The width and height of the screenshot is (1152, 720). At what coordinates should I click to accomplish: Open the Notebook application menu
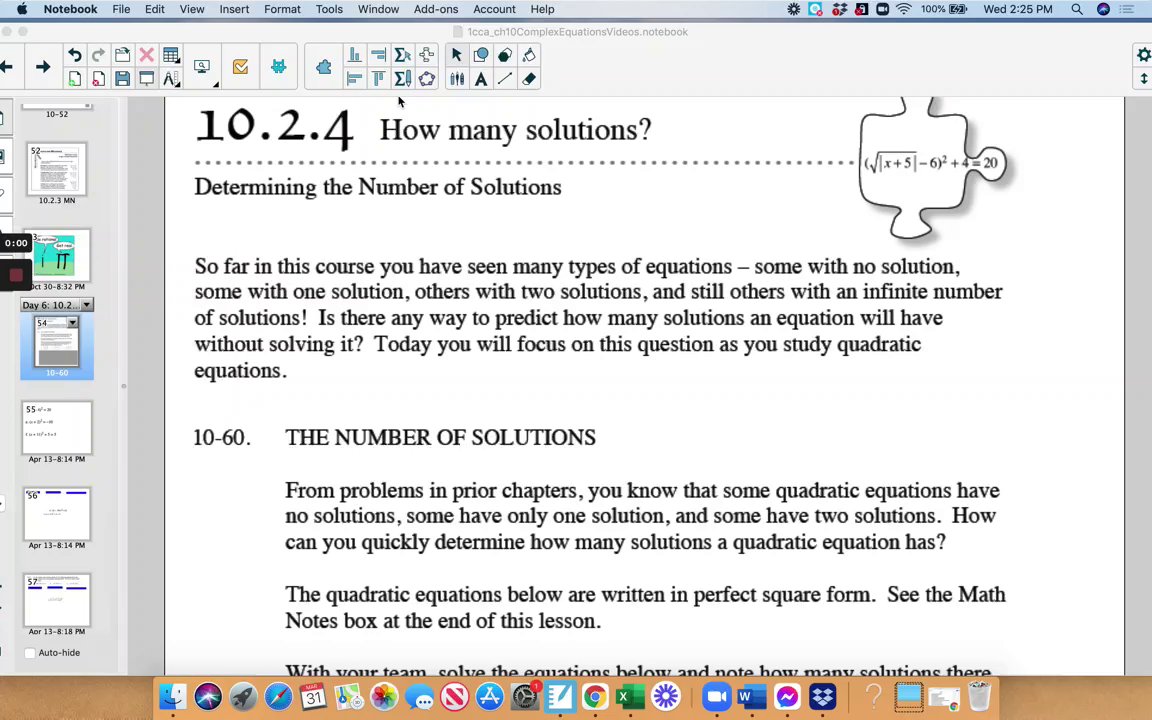coord(70,9)
